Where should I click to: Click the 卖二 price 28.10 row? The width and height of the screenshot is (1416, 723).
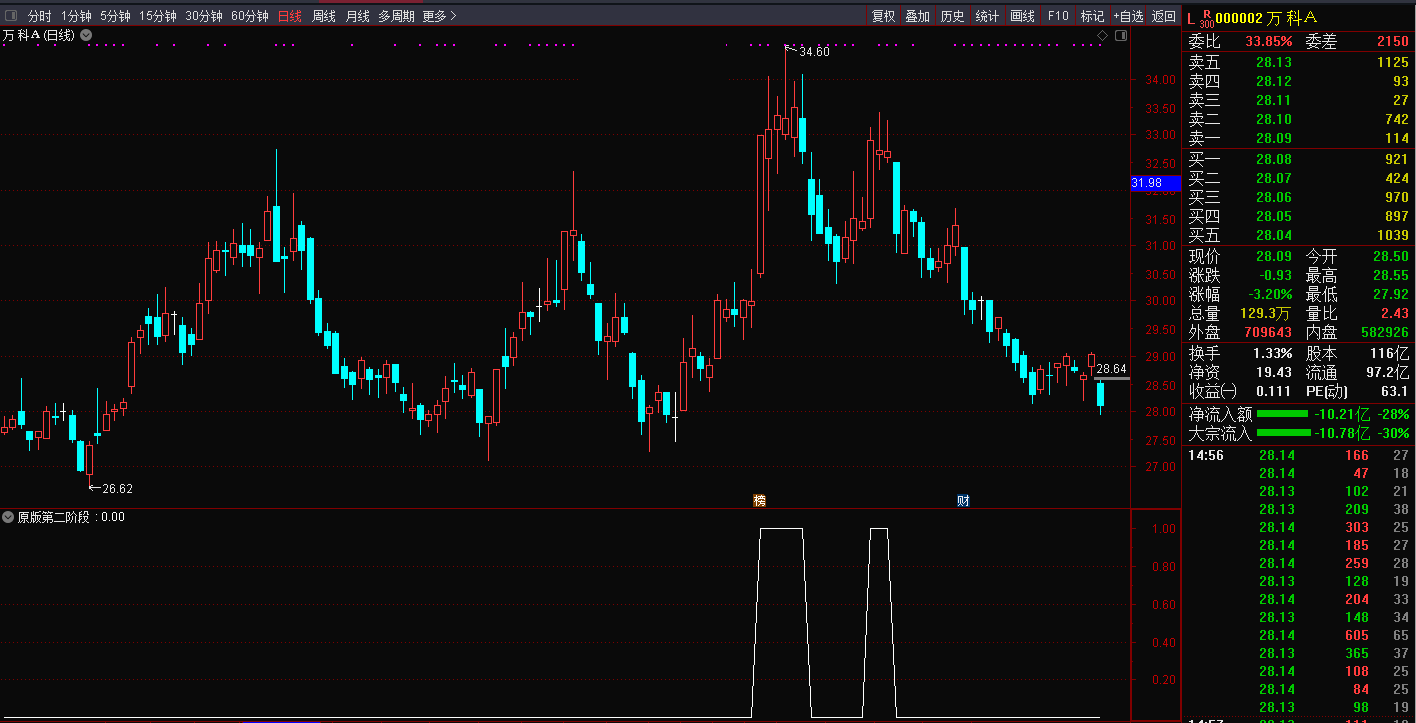click(x=1298, y=119)
